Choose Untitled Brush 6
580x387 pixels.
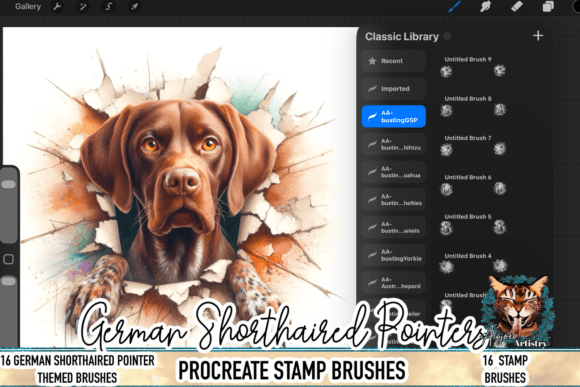[x=473, y=184]
